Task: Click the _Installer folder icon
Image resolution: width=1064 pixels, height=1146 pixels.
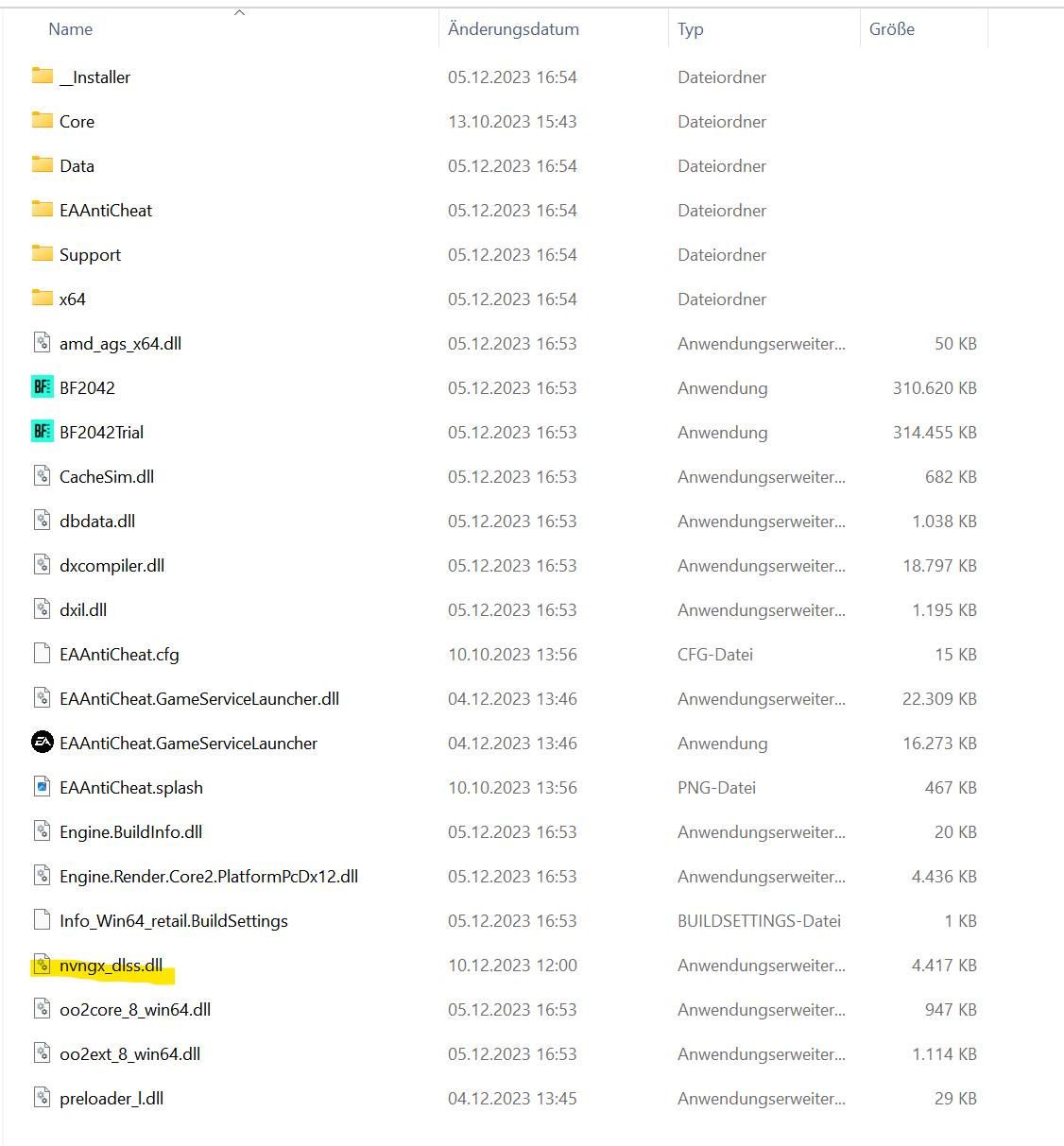Action: 43,76
